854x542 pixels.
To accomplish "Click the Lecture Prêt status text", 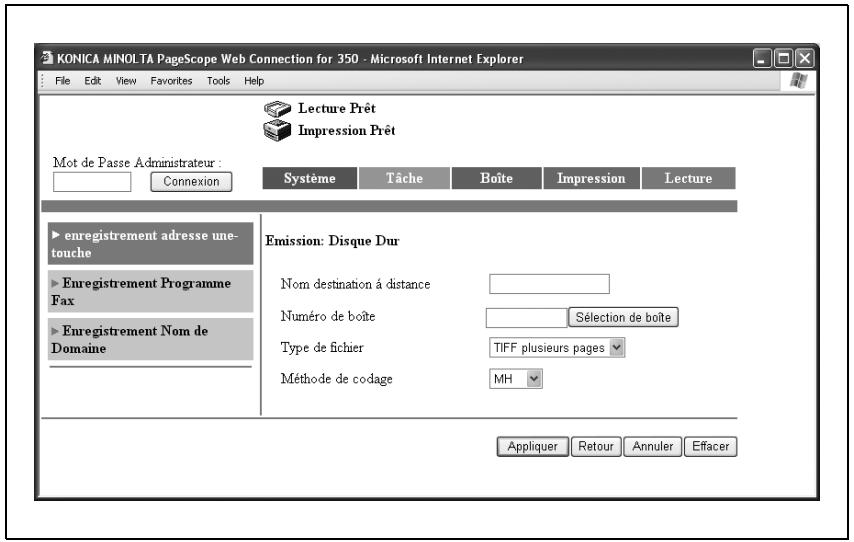I will (337, 108).
